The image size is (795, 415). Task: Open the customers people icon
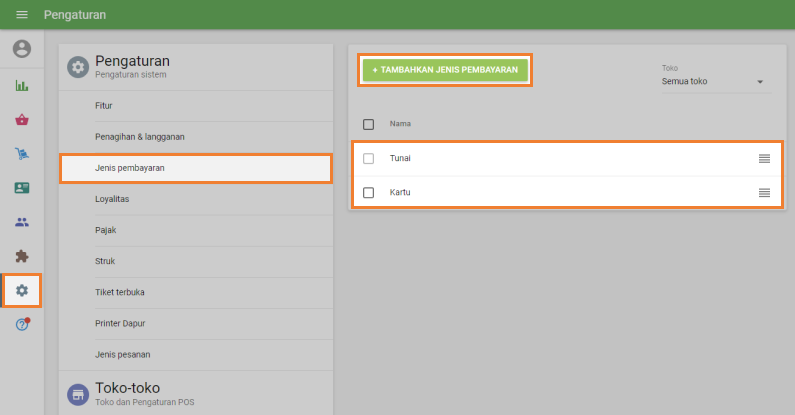pyautogui.click(x=22, y=222)
